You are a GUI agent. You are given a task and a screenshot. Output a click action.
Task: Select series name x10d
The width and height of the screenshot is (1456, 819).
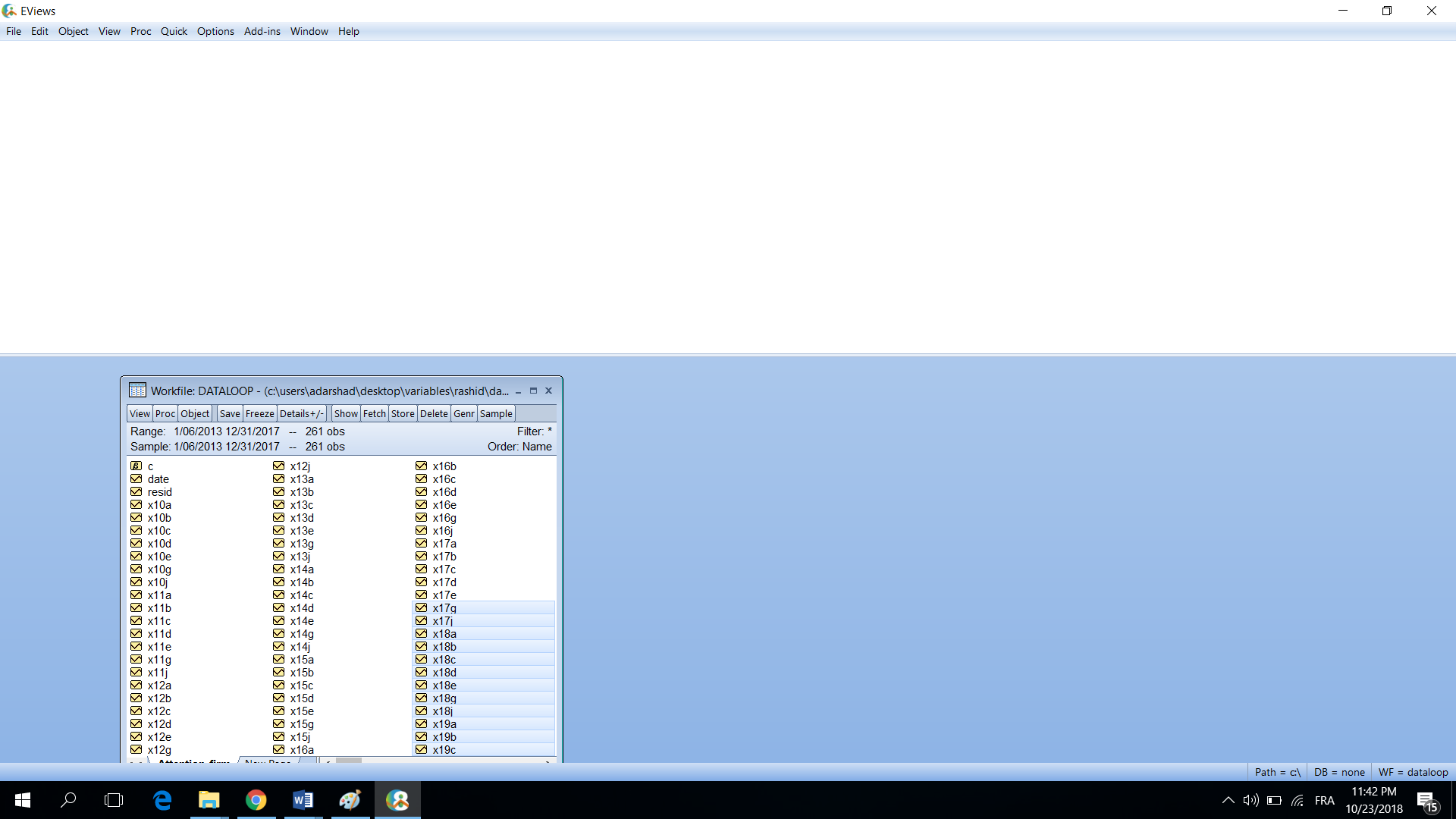159,543
